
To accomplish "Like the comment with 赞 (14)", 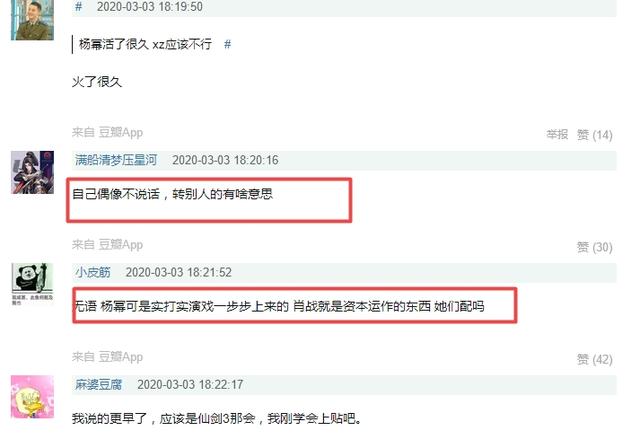I will [x=594, y=135].
